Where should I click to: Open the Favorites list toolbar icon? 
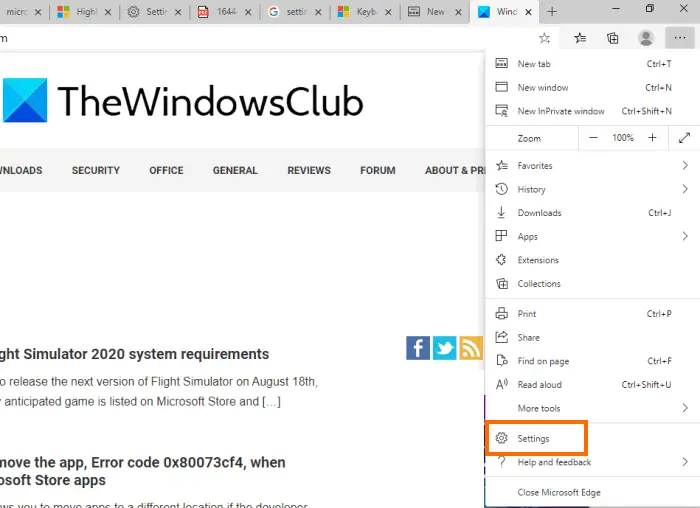click(580, 38)
